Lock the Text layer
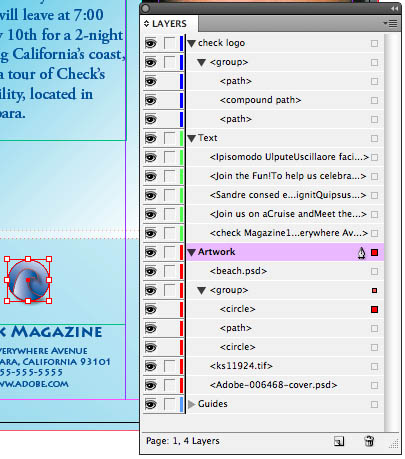The height and width of the screenshot is (459, 405). coord(169,138)
